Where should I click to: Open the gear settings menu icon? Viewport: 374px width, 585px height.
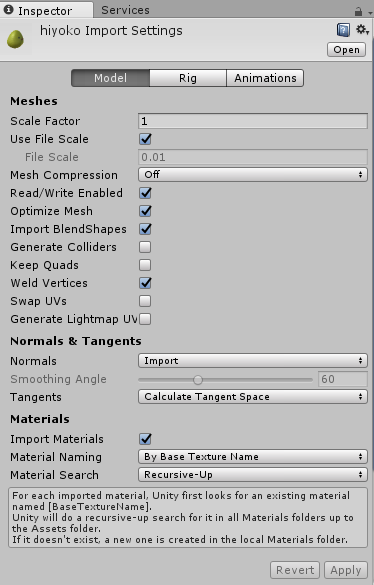[362, 29]
